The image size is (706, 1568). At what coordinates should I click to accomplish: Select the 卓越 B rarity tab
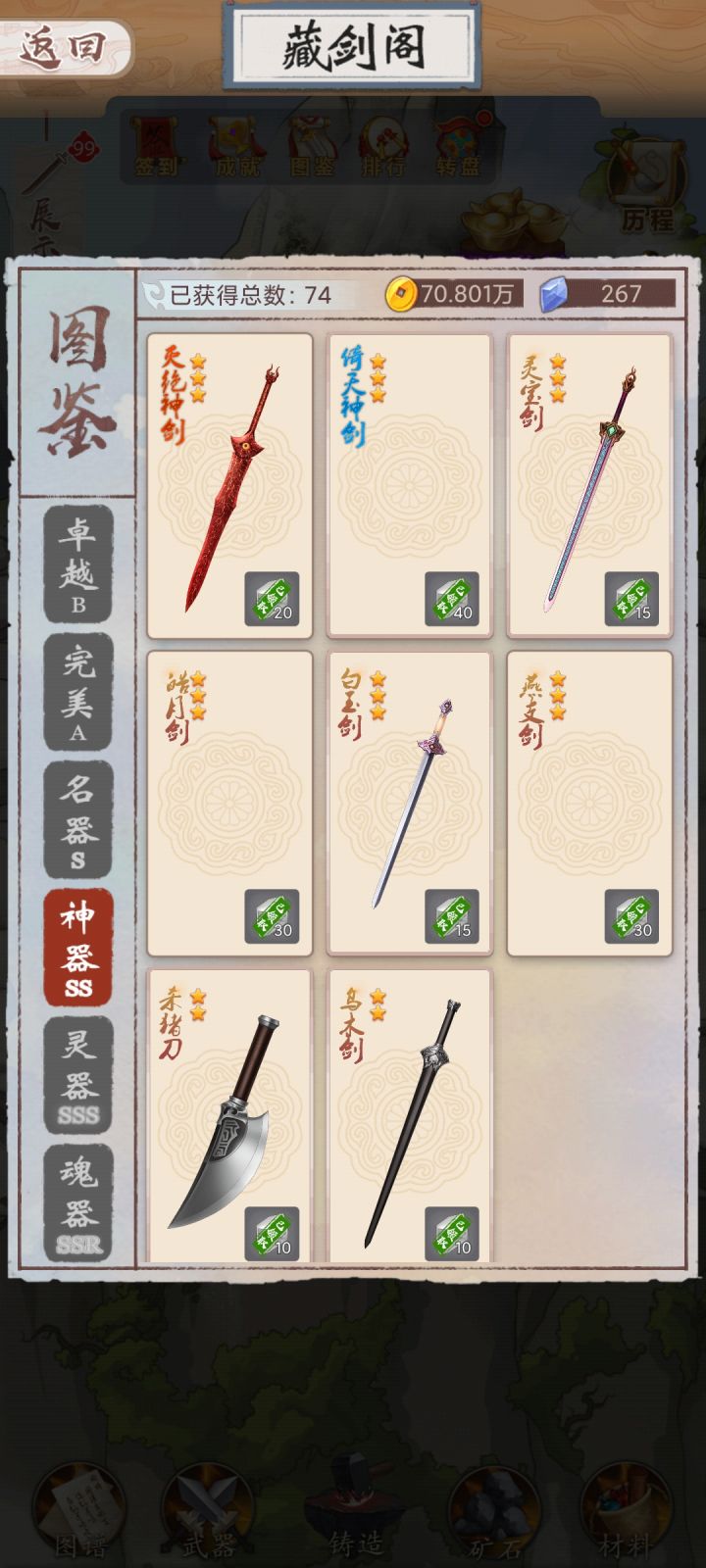77,564
